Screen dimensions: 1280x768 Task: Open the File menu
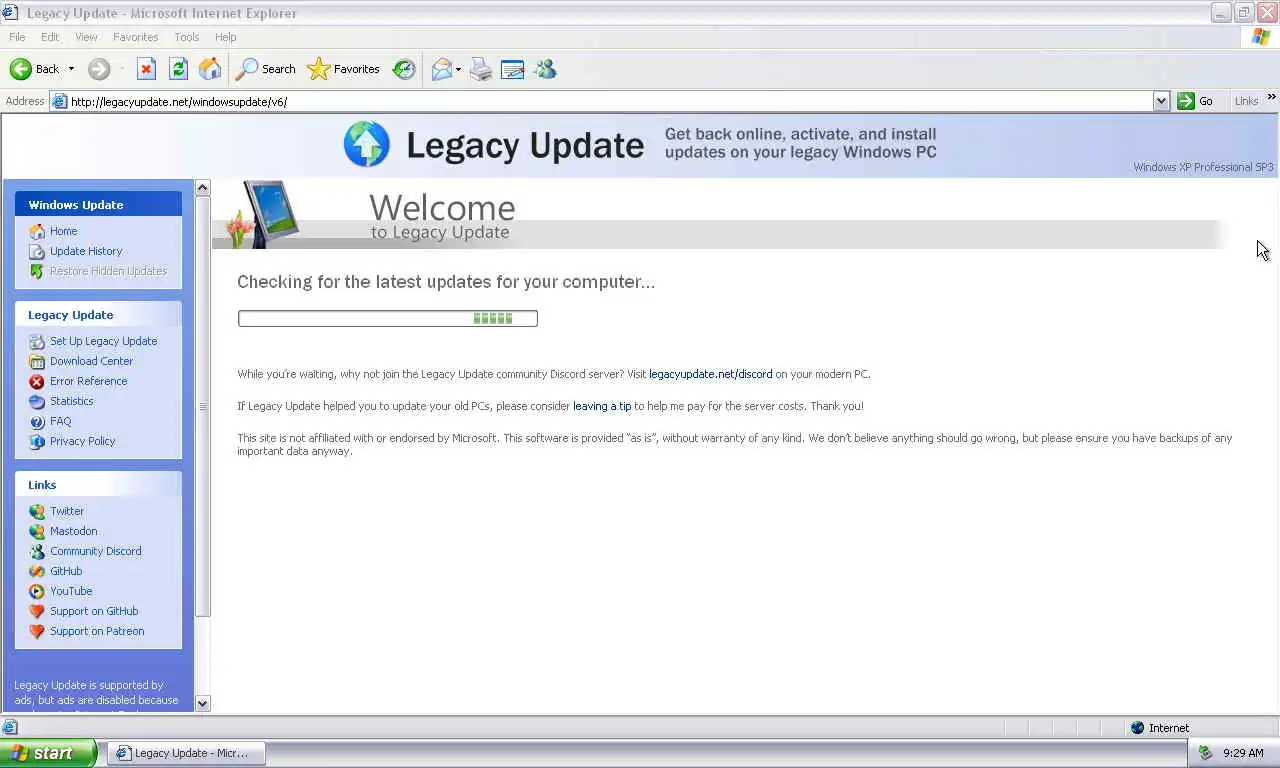pos(17,37)
